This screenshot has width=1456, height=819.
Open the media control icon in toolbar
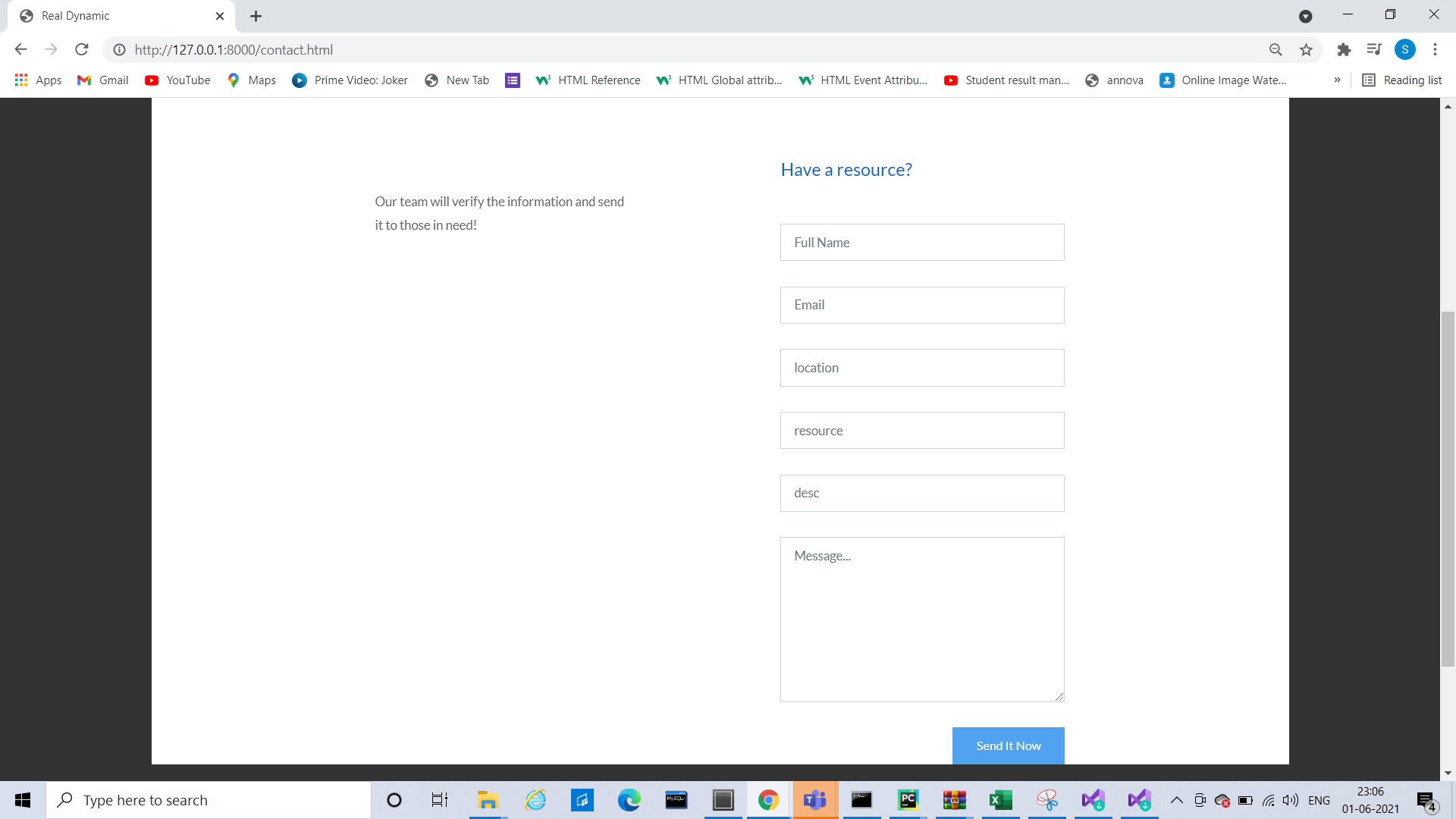pos(1374,49)
